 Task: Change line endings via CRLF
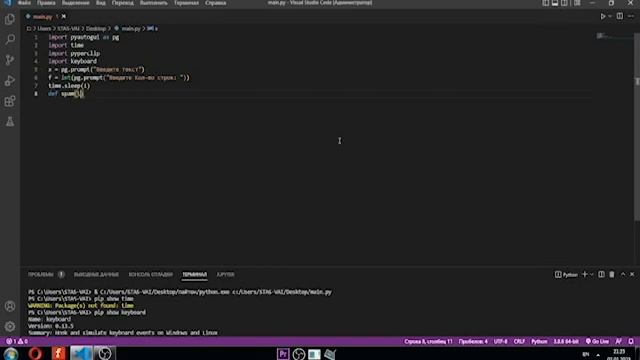click(x=519, y=341)
